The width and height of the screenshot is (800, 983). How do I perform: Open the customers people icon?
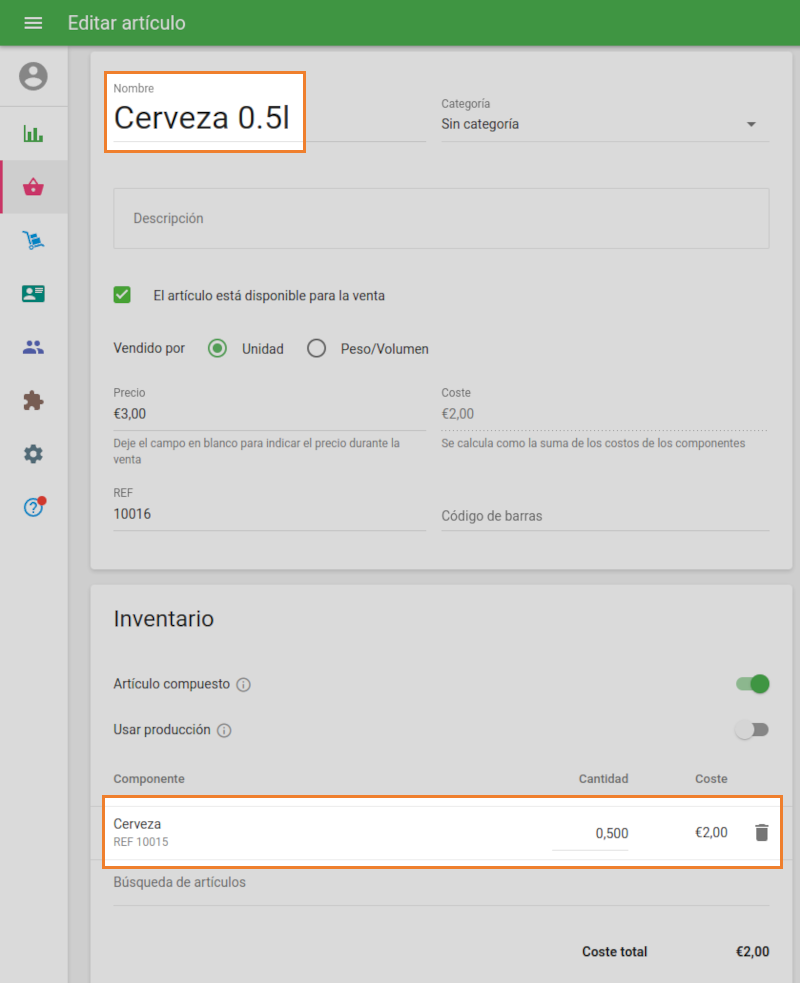(x=33, y=347)
